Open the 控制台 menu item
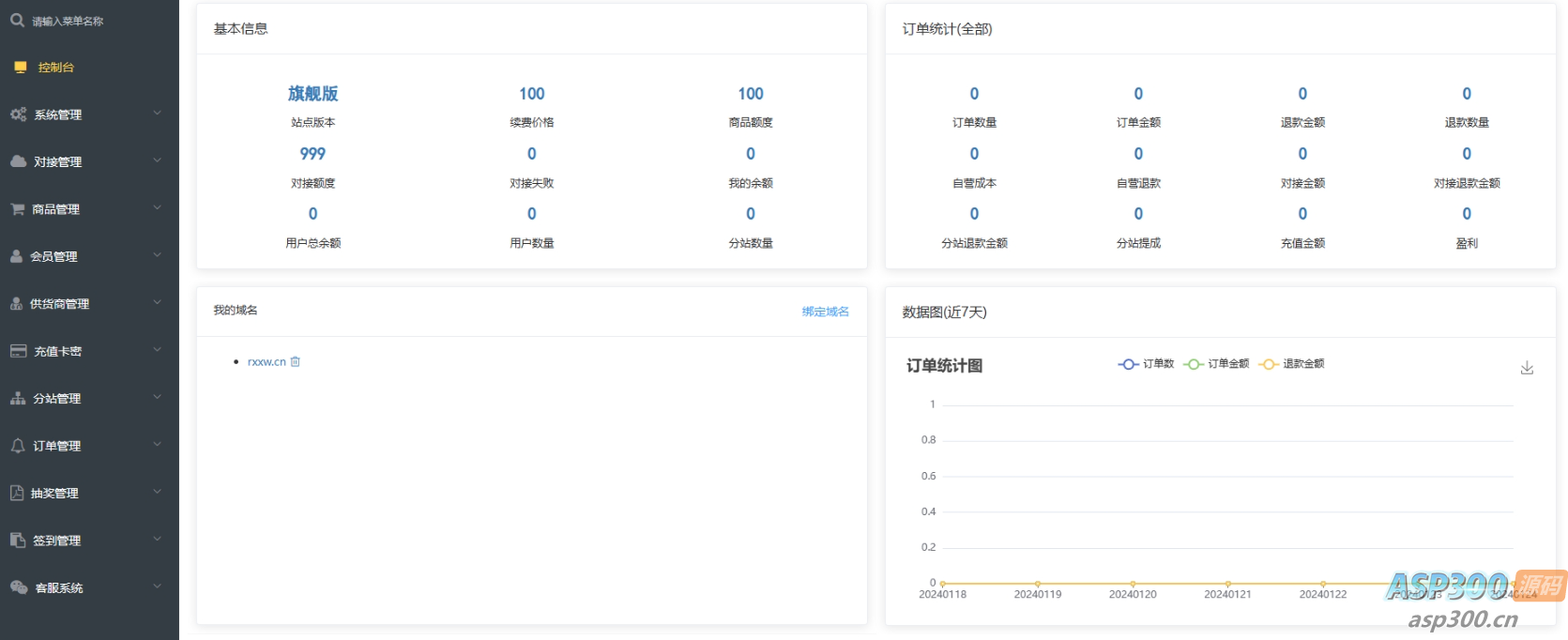The image size is (1568, 640). click(x=89, y=68)
